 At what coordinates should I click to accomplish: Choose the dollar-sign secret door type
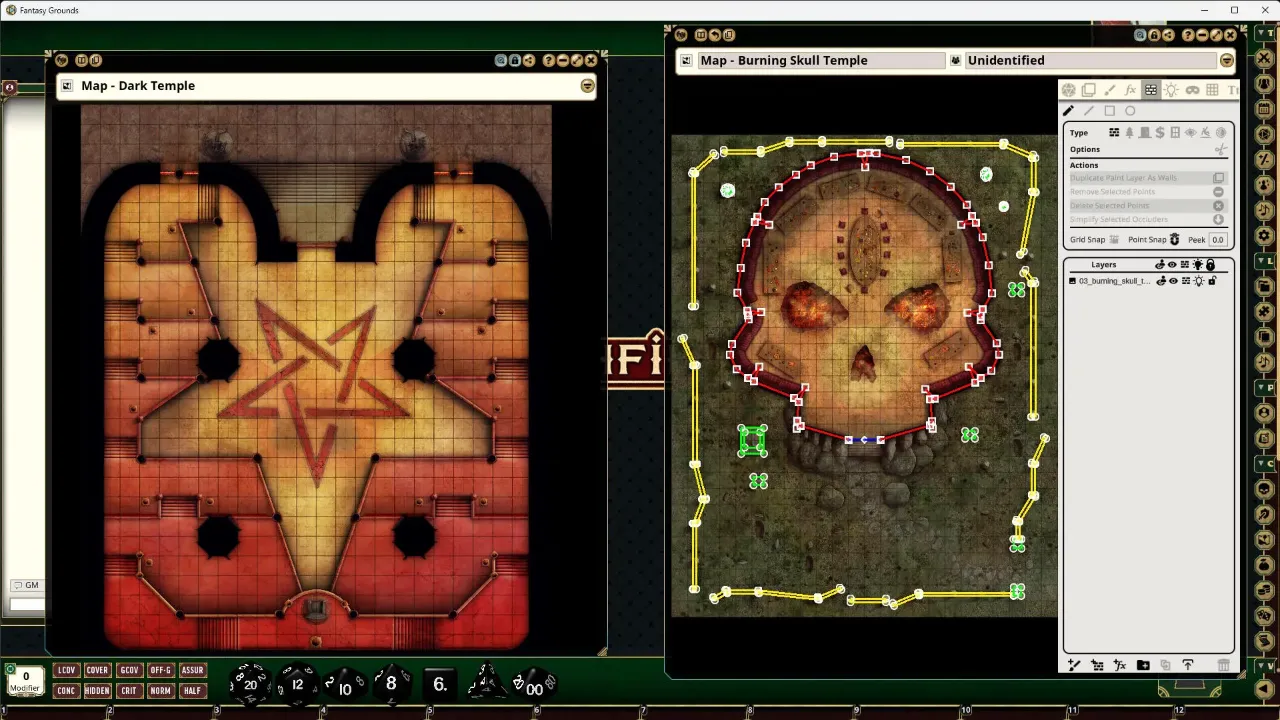click(x=1160, y=132)
